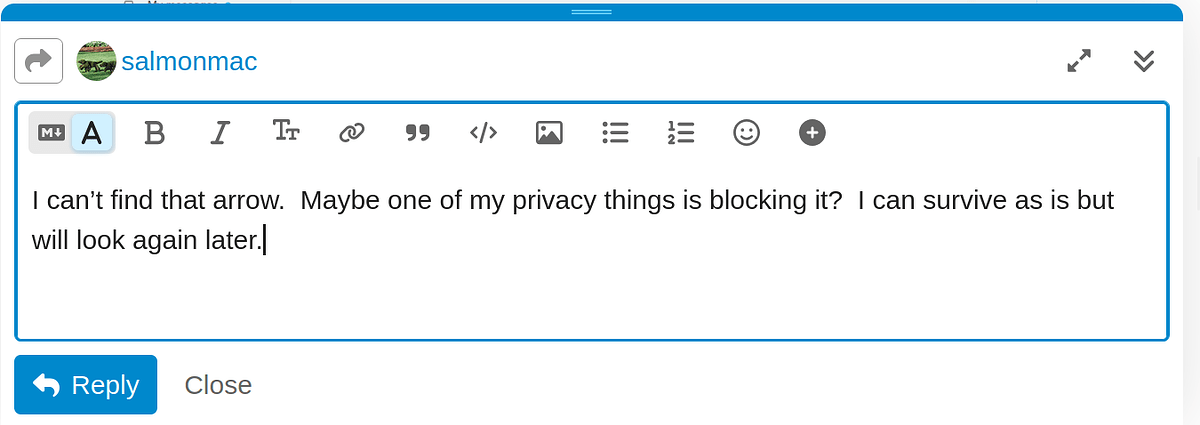Screen dimensions: 1200x425
Task: Click the Bold formatting icon
Action: coord(154,132)
